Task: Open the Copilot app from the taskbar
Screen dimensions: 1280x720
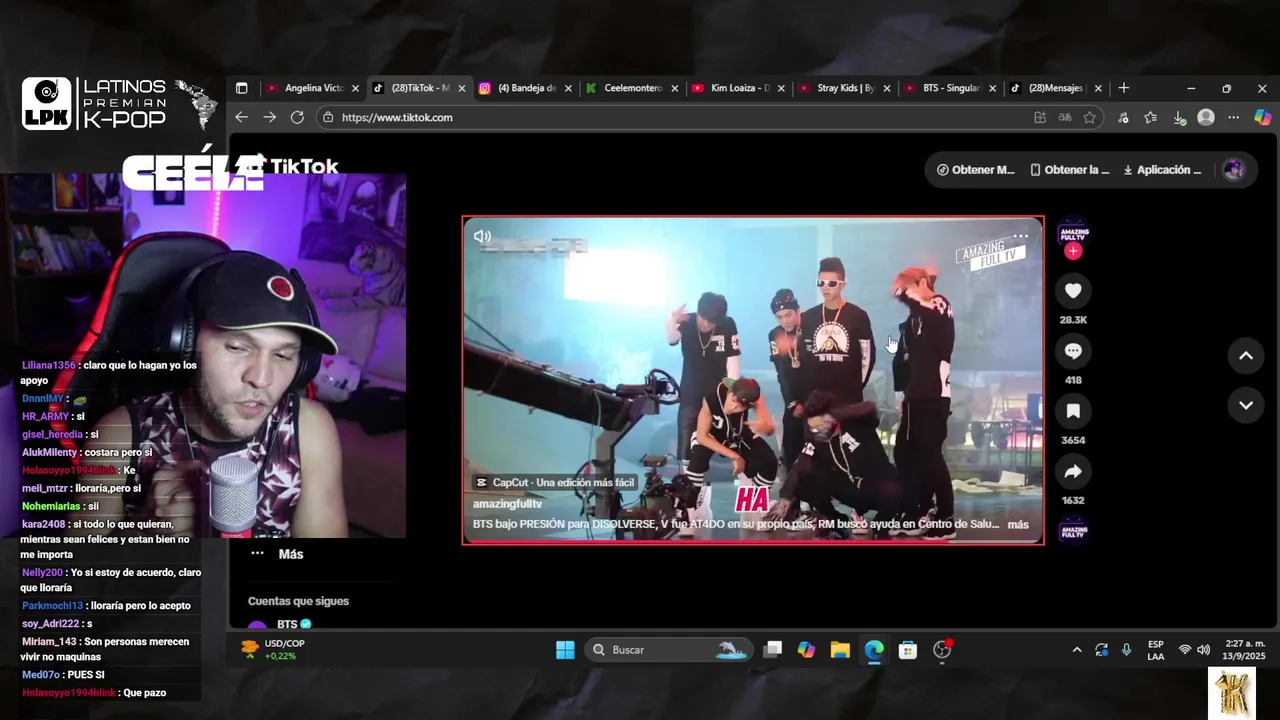Action: (x=806, y=650)
